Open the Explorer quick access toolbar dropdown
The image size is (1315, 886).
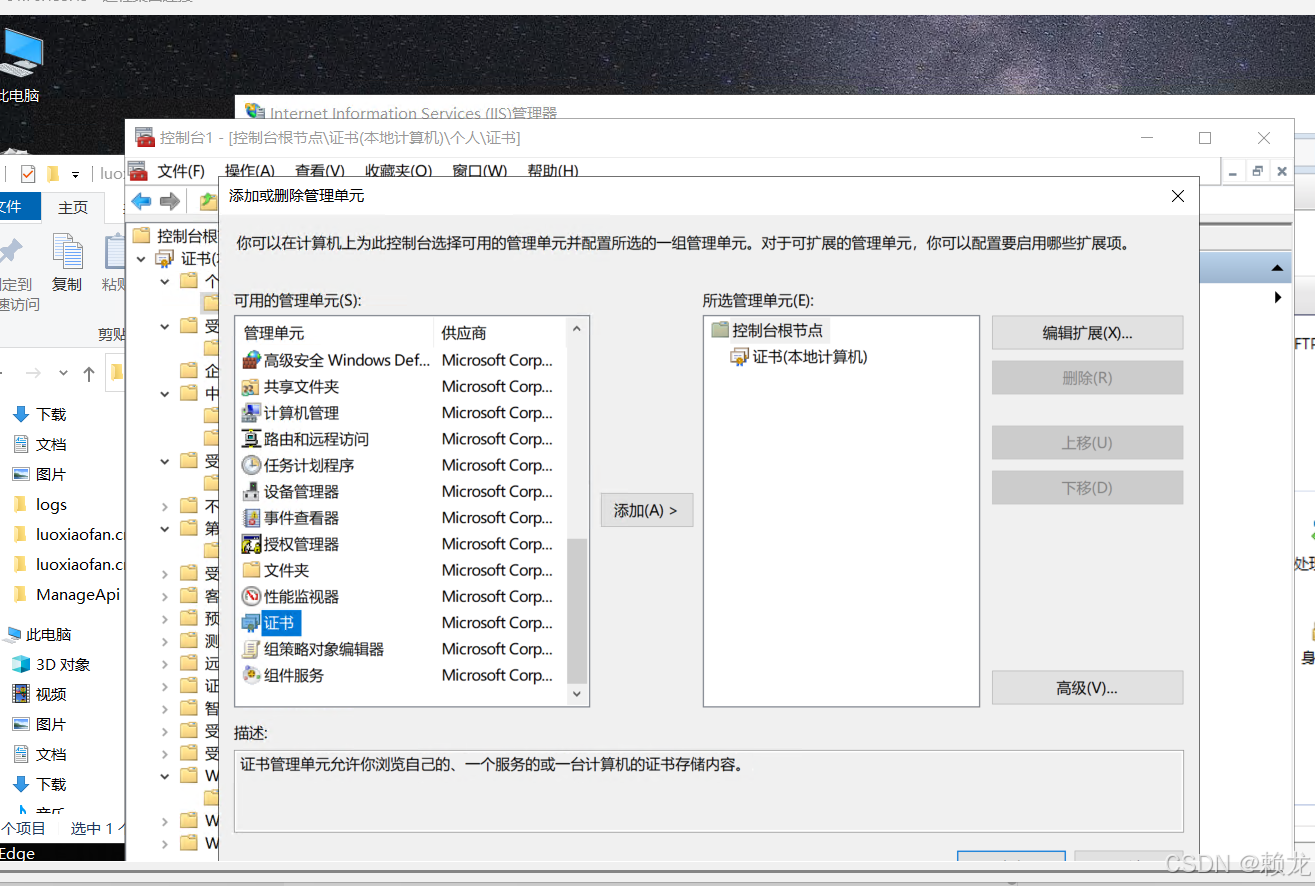pos(75,174)
